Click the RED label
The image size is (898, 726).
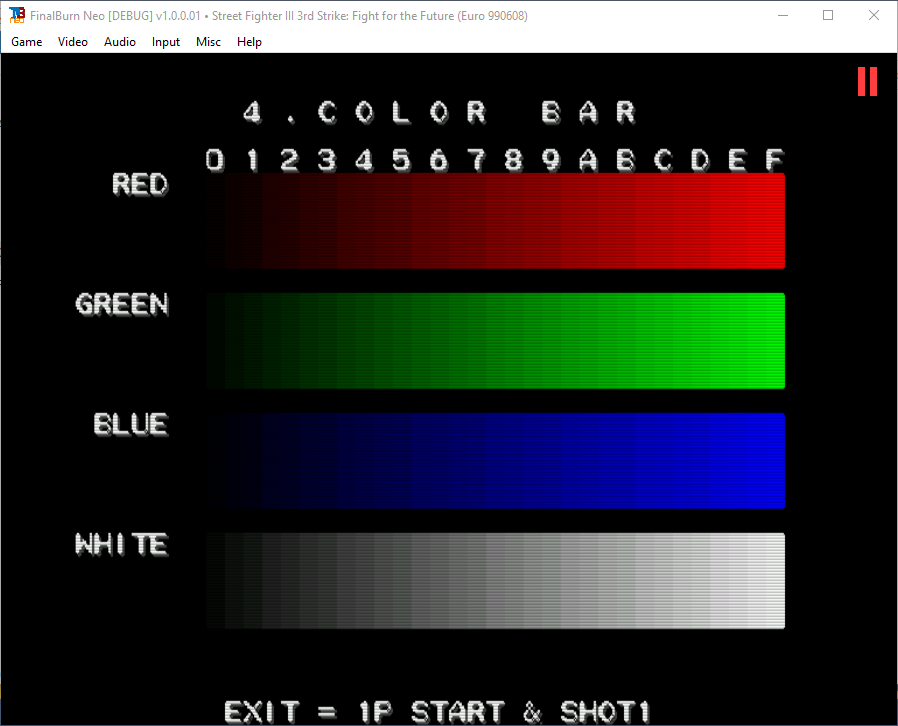click(140, 184)
